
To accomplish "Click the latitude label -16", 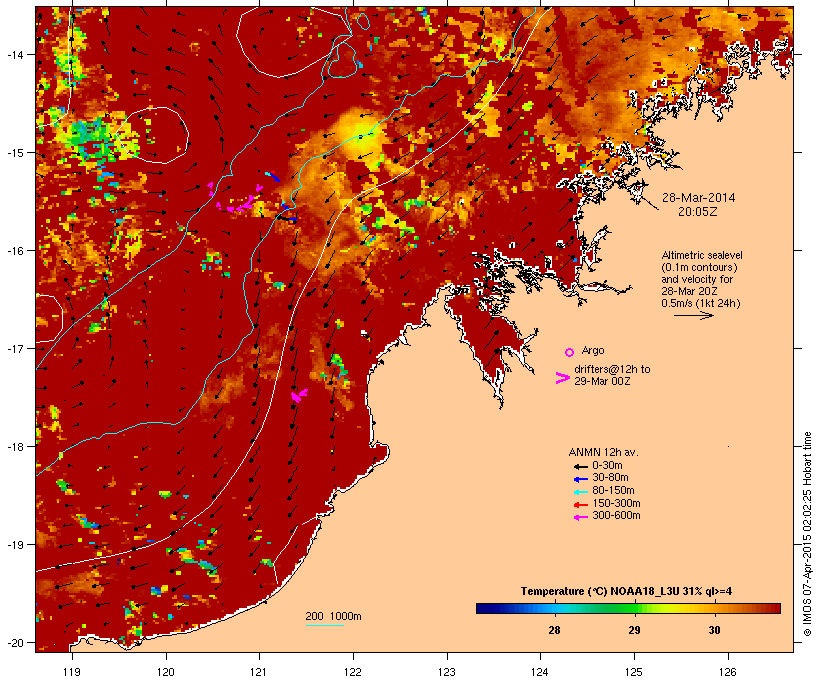I will 14,251.
